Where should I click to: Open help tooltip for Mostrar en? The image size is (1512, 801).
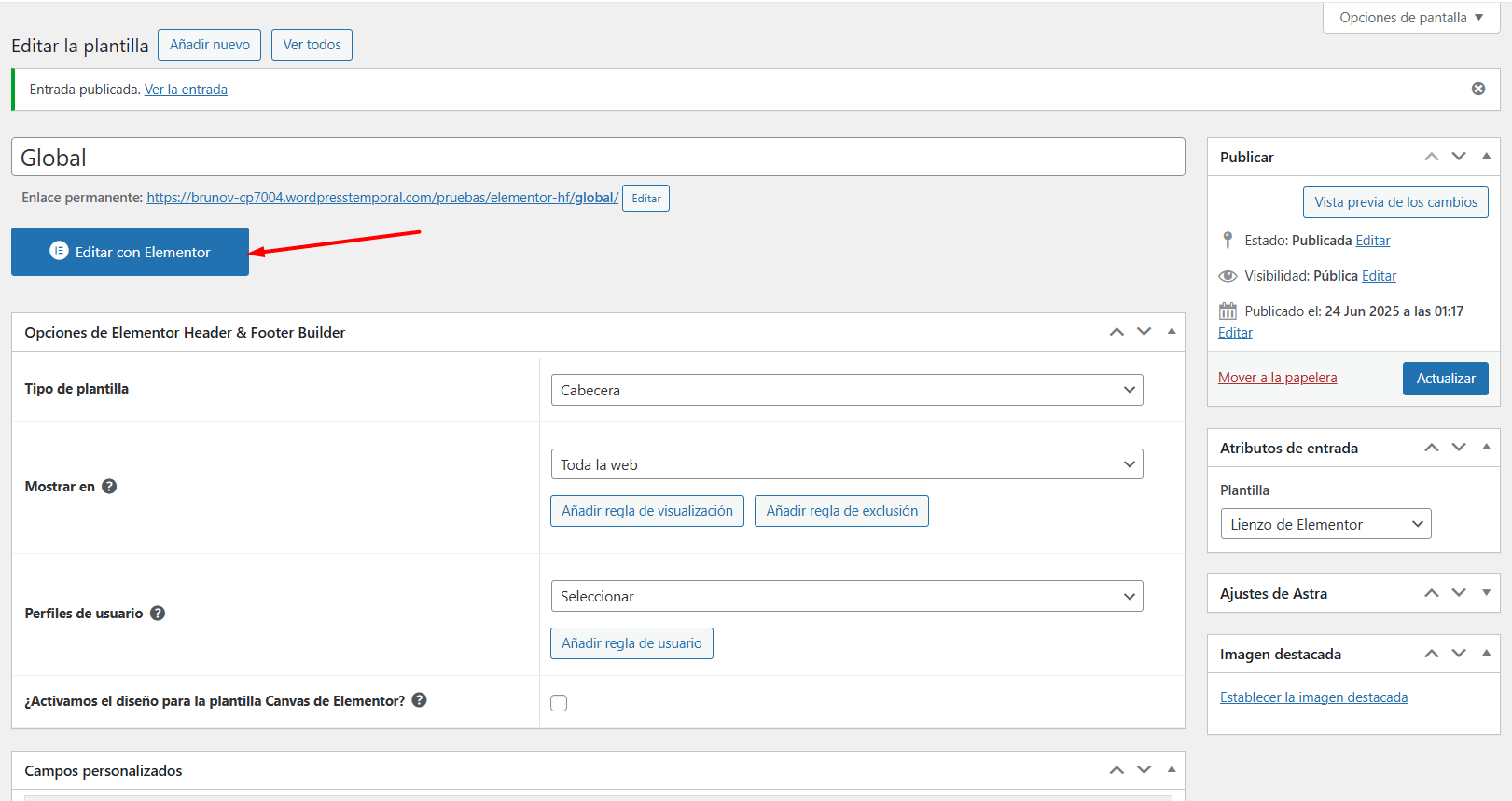(109, 486)
